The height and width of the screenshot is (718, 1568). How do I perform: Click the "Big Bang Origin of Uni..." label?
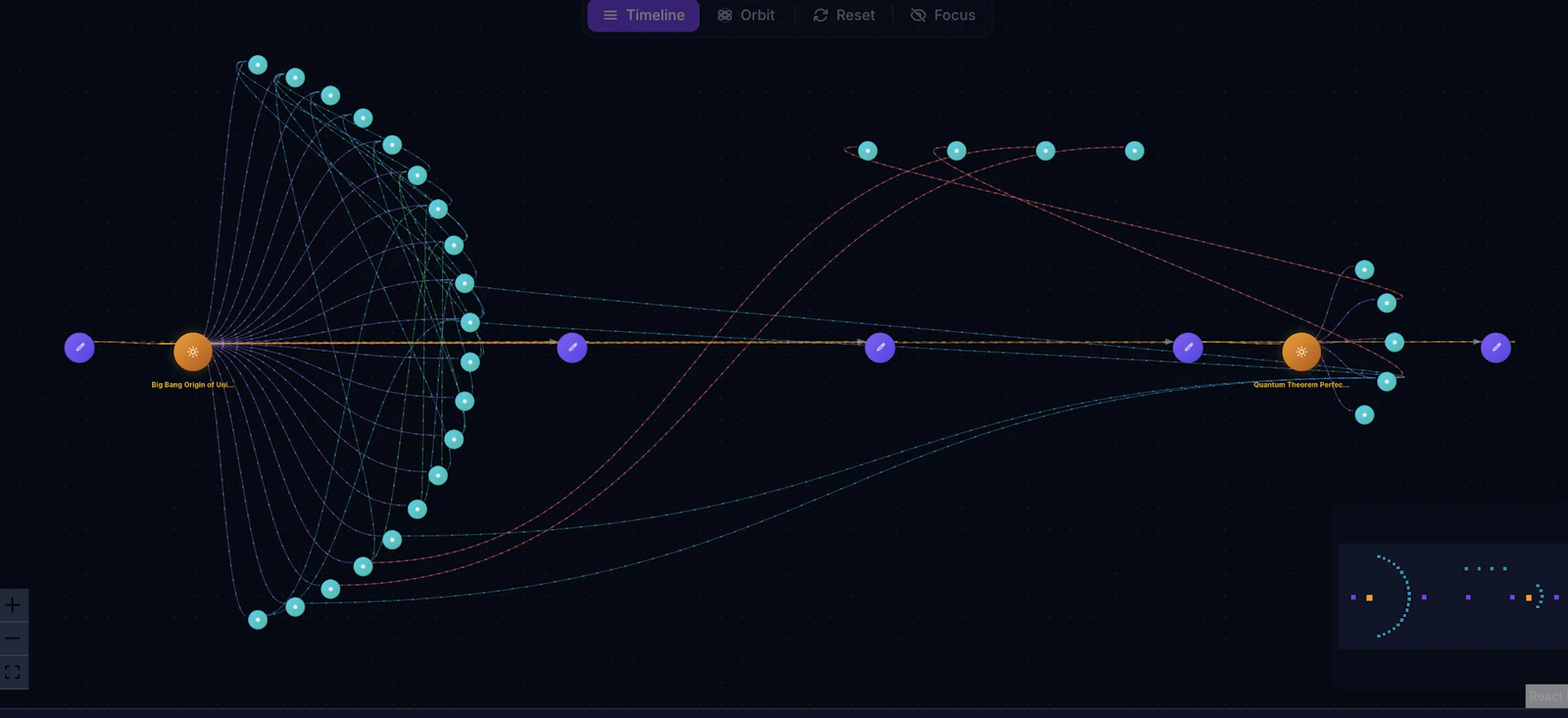click(x=192, y=385)
